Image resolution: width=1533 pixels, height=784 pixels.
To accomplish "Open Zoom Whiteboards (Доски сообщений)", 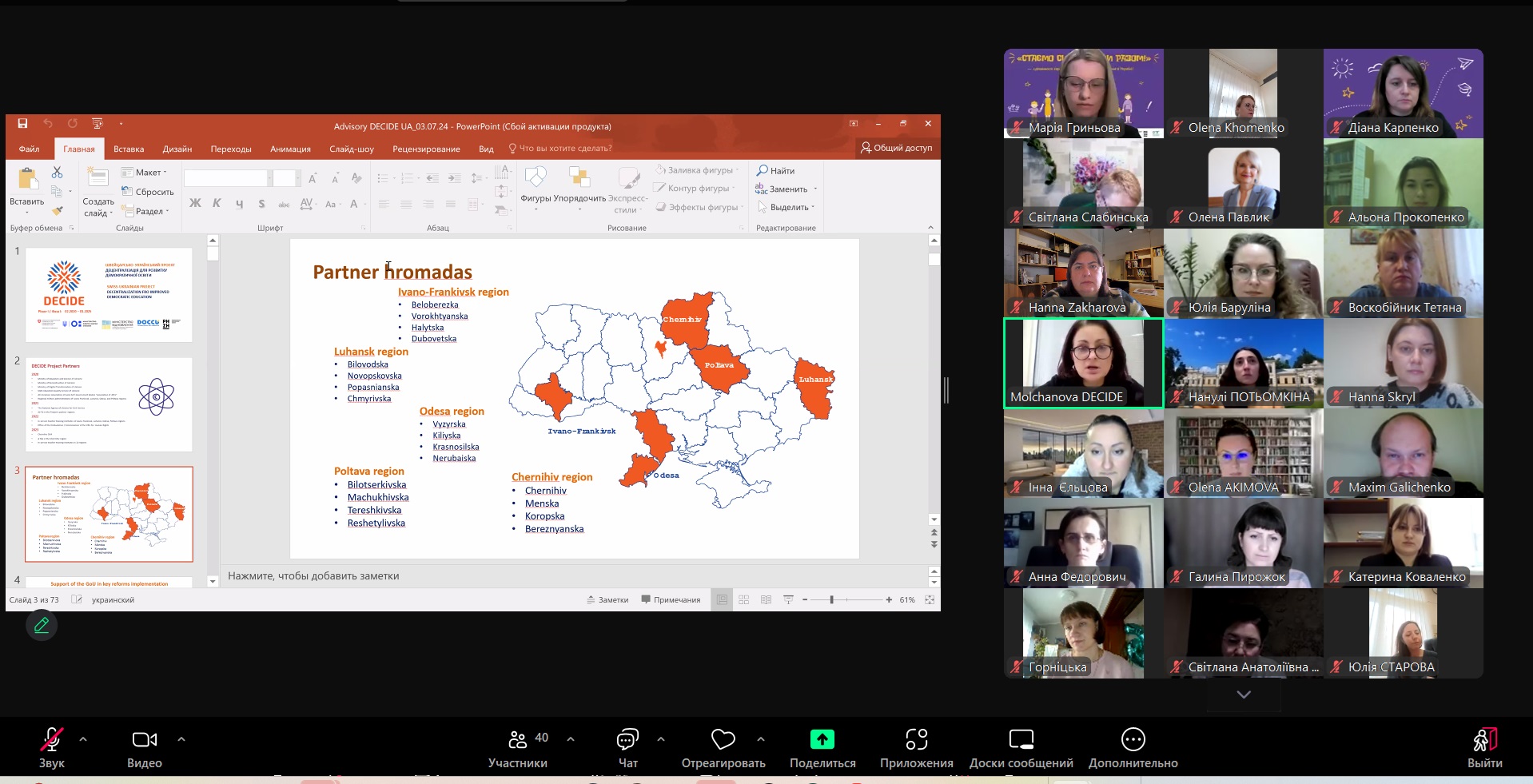I will click(x=1021, y=749).
